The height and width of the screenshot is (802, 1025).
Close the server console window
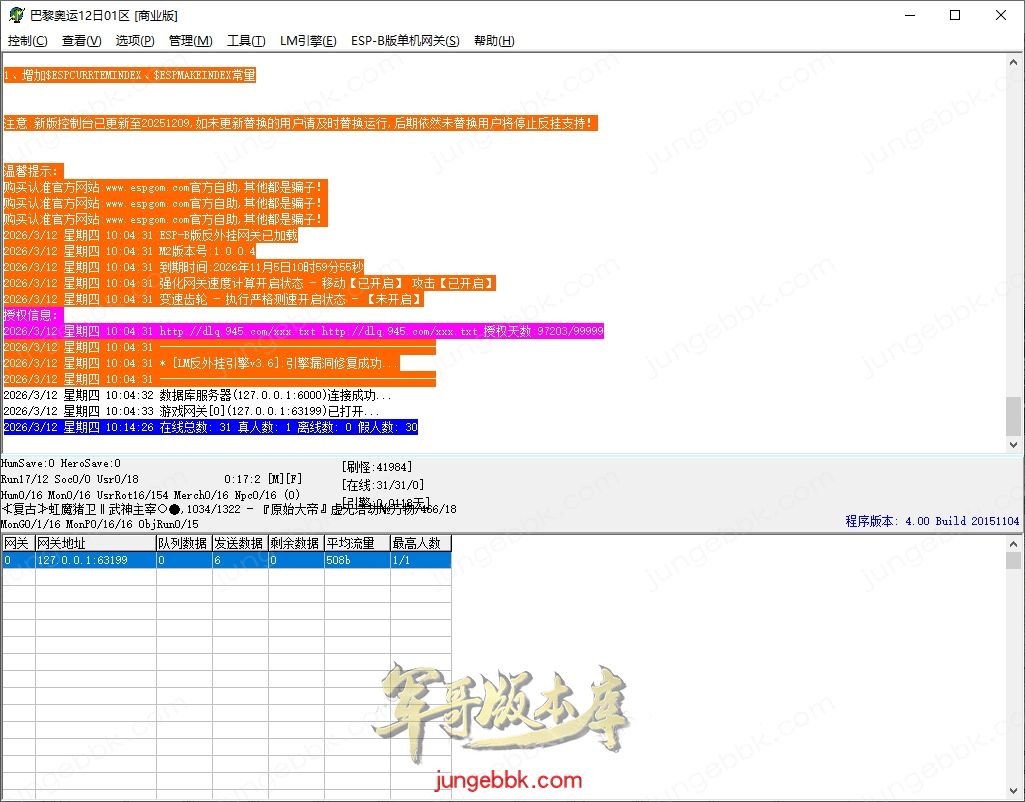tap(1001, 16)
